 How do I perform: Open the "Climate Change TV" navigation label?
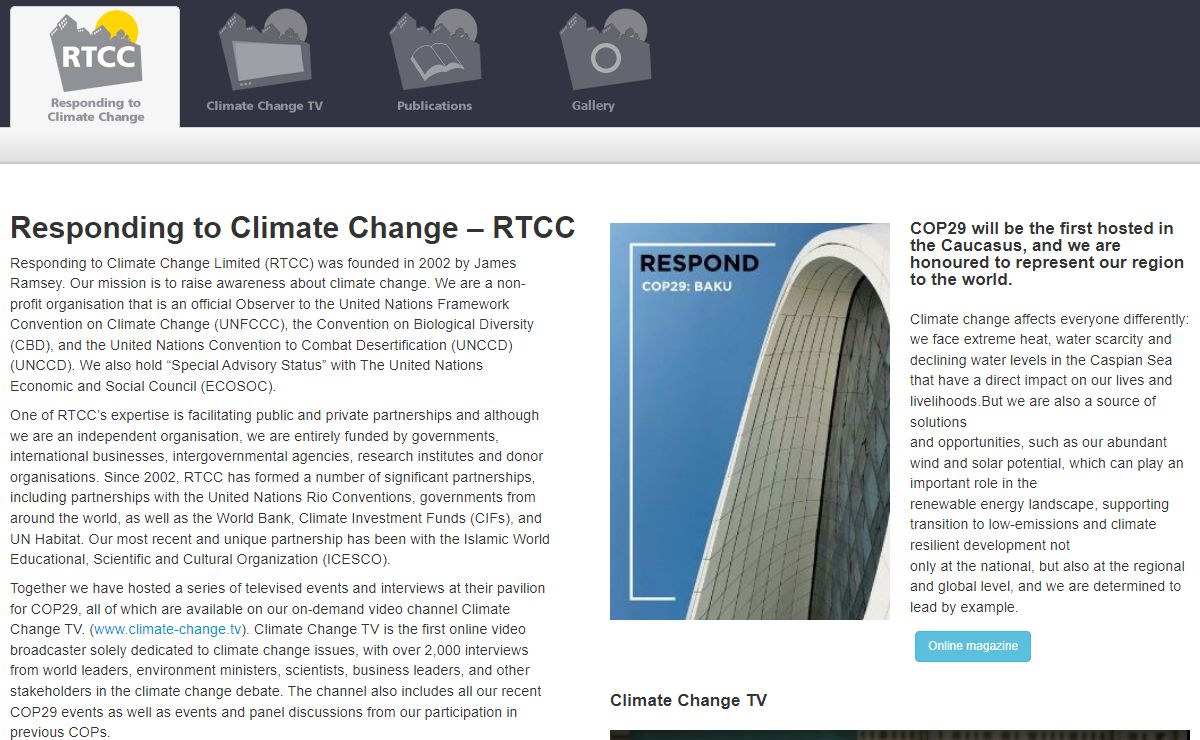click(x=265, y=106)
